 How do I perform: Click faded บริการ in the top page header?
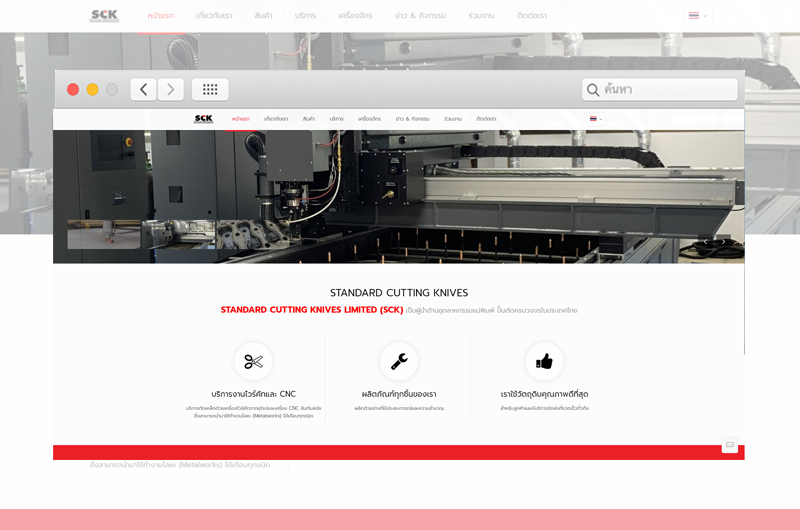click(x=305, y=16)
